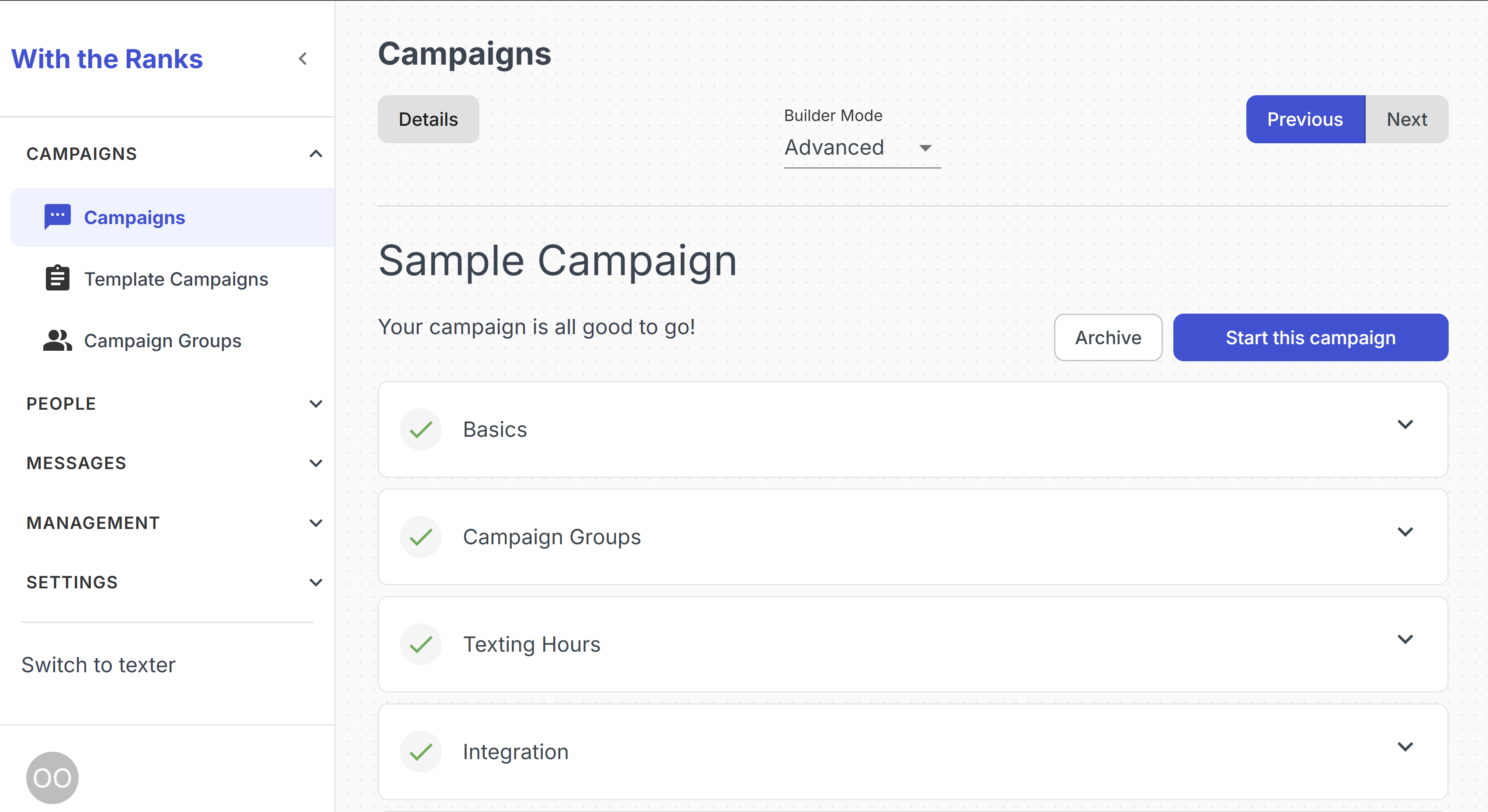Click the green checkmark beside Texting Hours

pyautogui.click(x=420, y=644)
